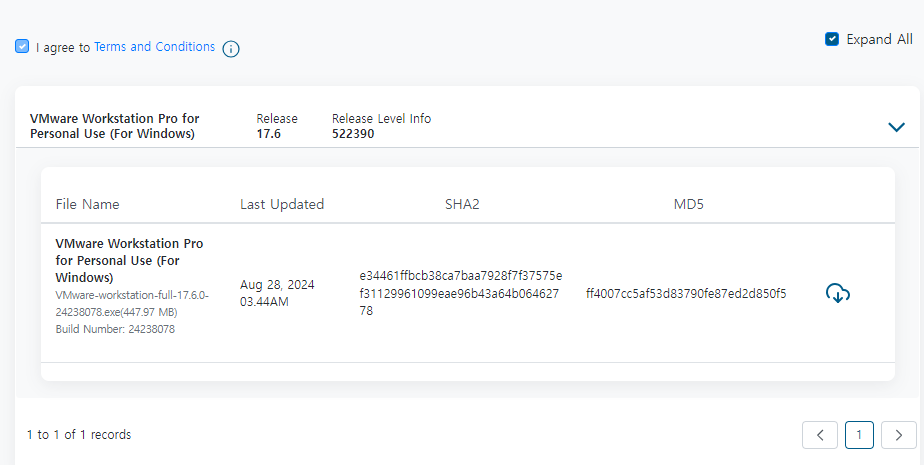Click the VMware-workstation-full-17.6.0 exe filename
The width and height of the screenshot is (924, 465).
[x=132, y=304]
